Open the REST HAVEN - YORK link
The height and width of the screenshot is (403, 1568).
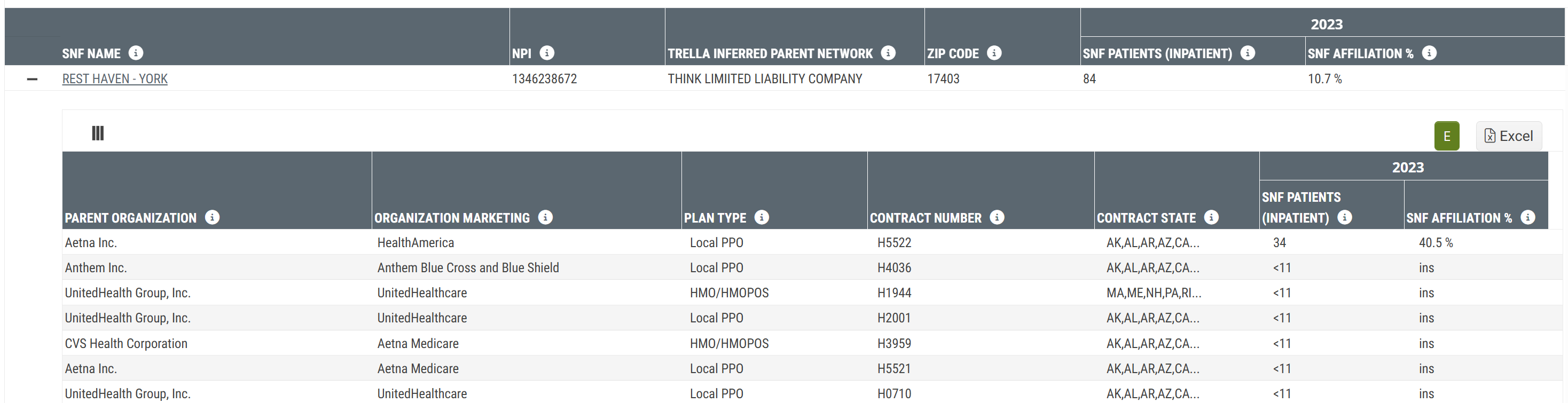click(x=114, y=79)
